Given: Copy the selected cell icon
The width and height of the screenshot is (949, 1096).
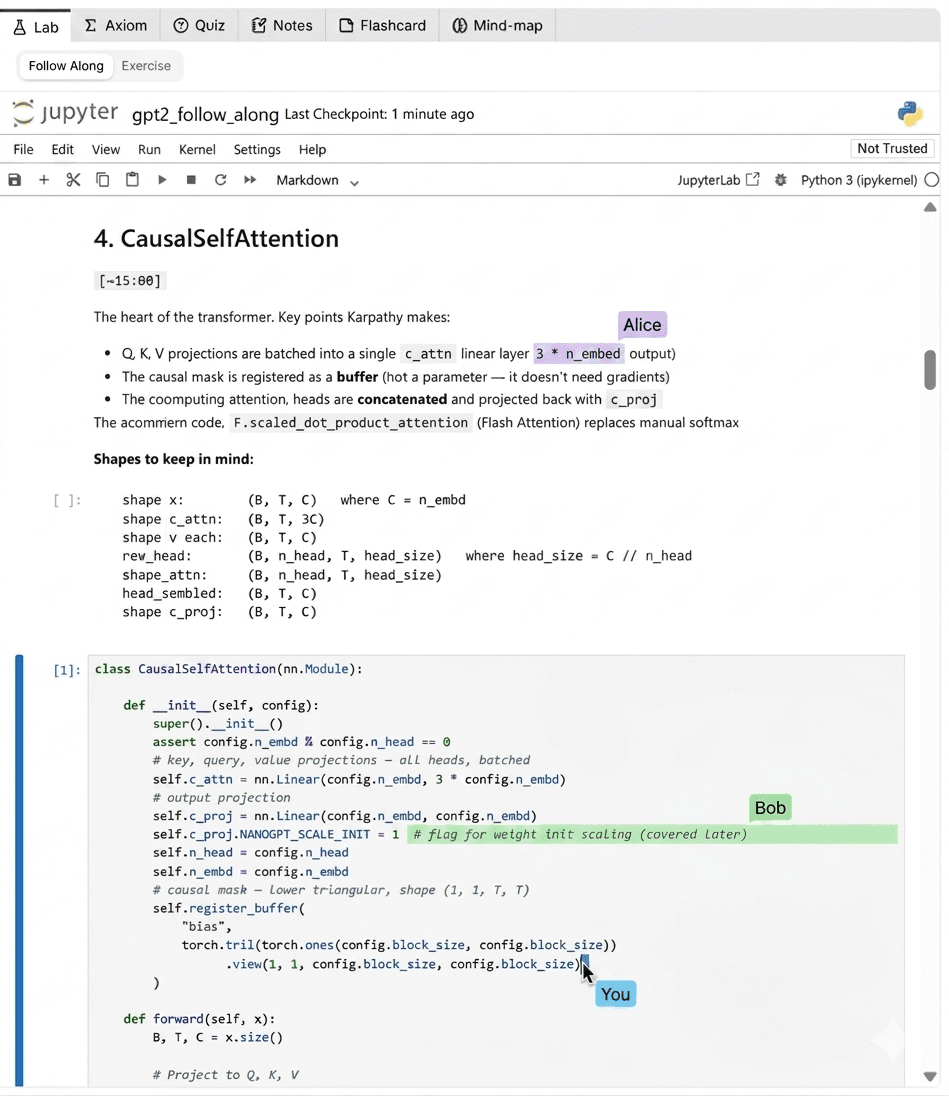Looking at the screenshot, I should tap(103, 180).
